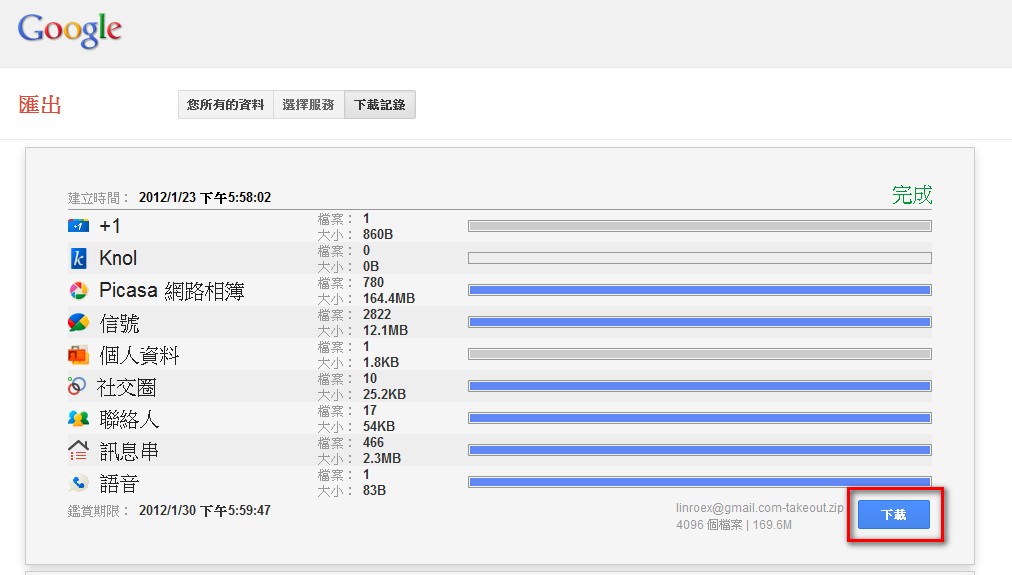
Task: Click the blue 下載 download button
Action: coord(894,514)
